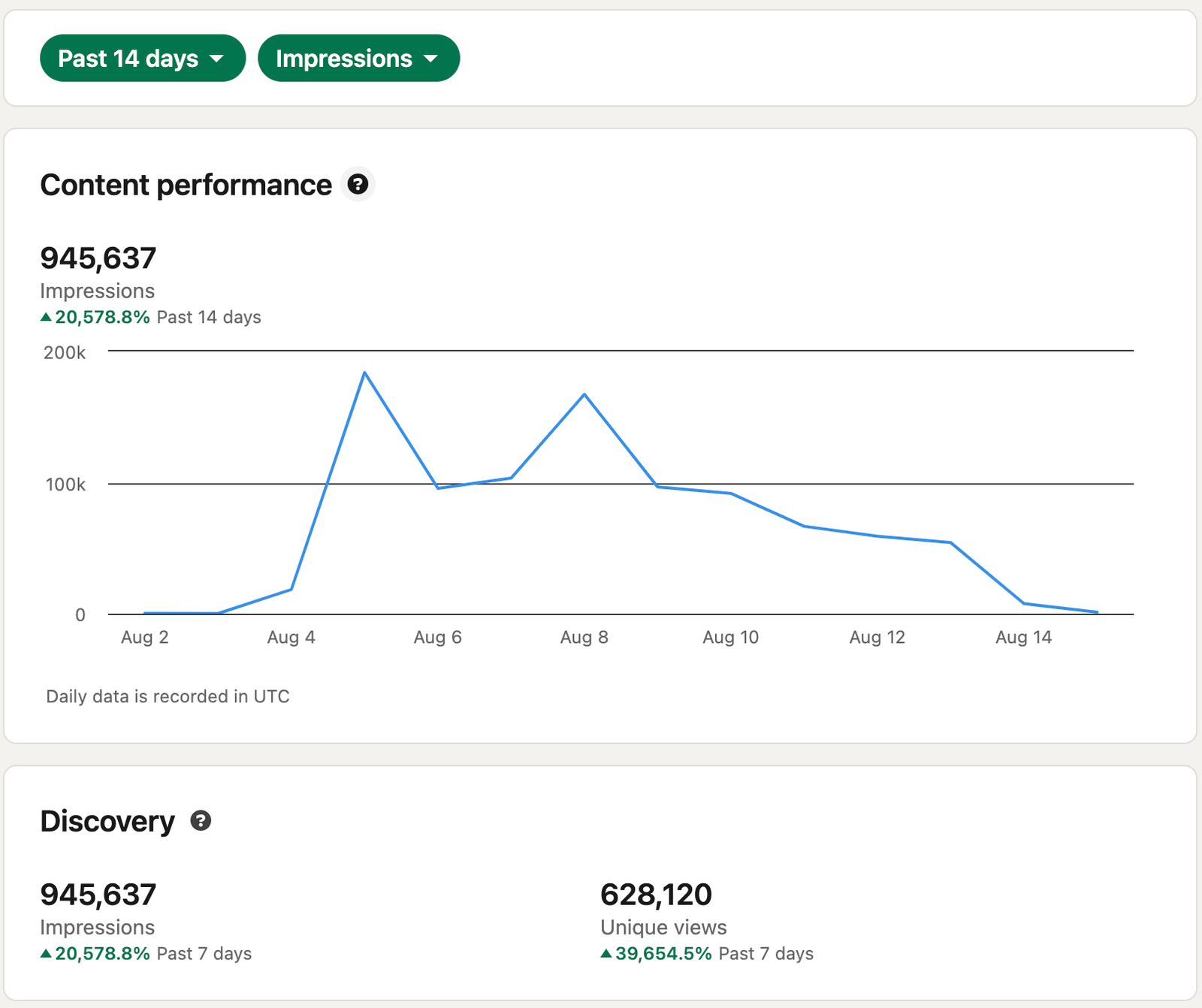Click the Content performance help icon

[x=358, y=184]
